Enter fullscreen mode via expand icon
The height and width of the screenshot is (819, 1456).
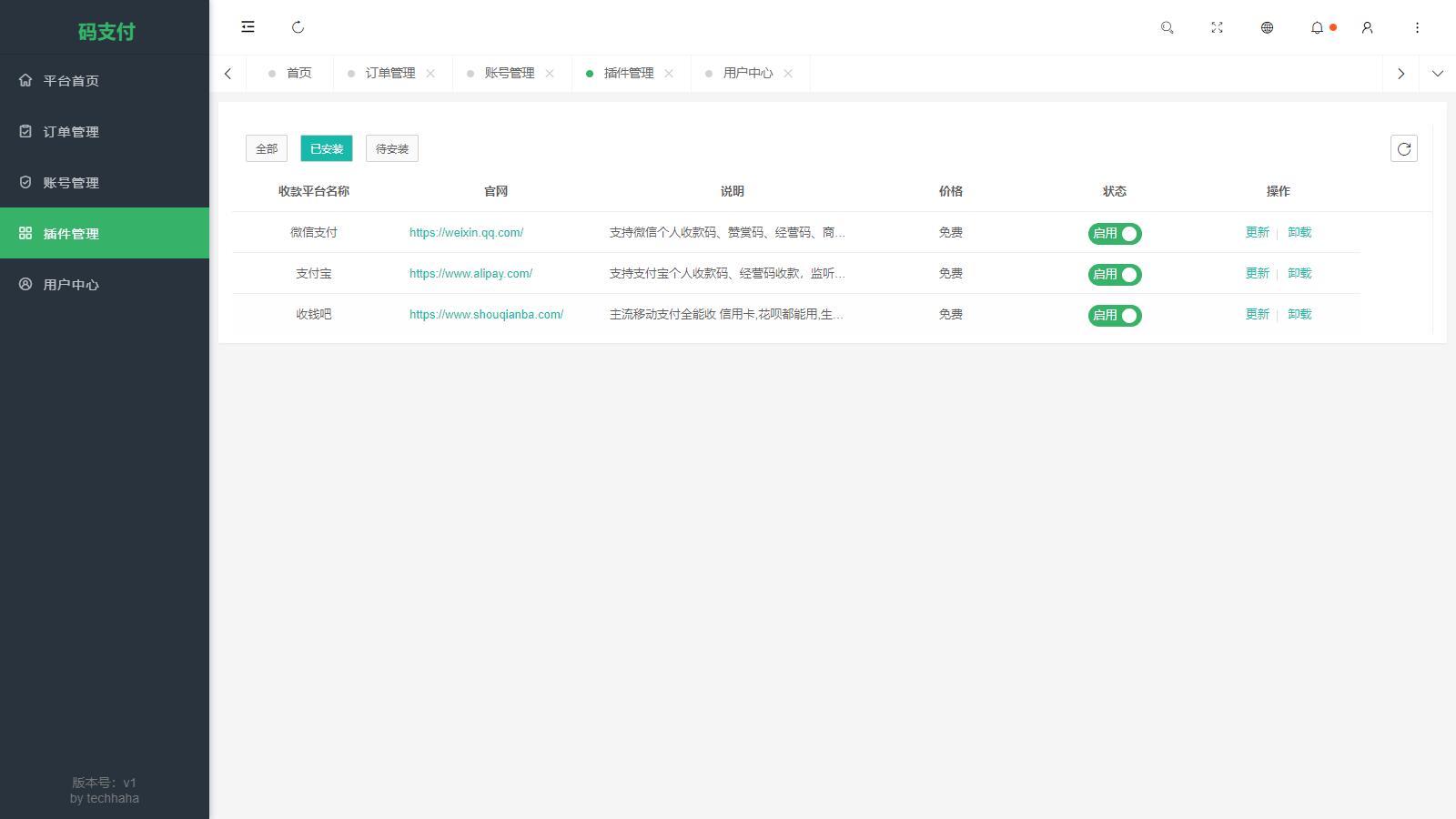tap(1217, 27)
